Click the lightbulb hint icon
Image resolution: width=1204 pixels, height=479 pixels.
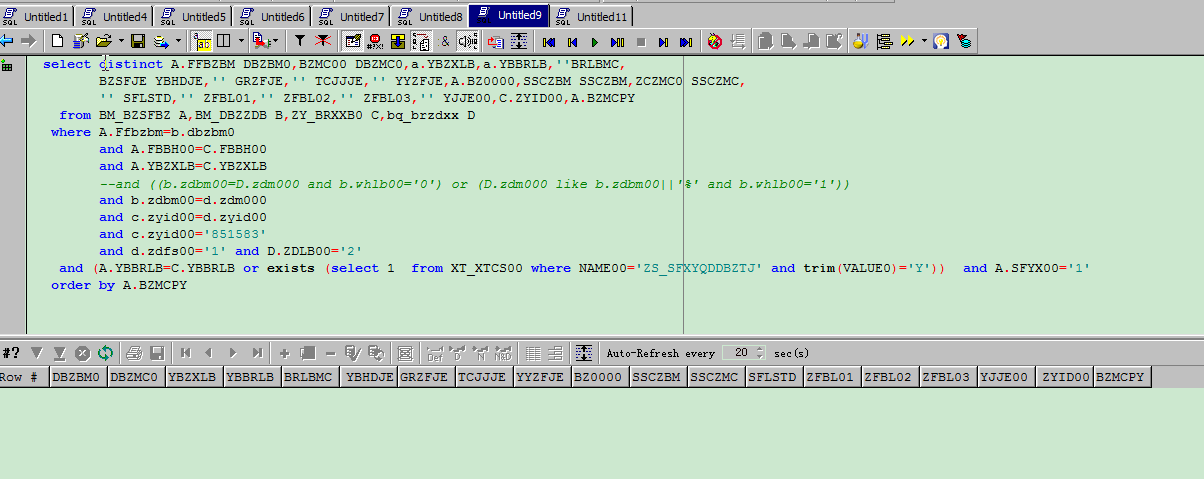[x=941, y=41]
